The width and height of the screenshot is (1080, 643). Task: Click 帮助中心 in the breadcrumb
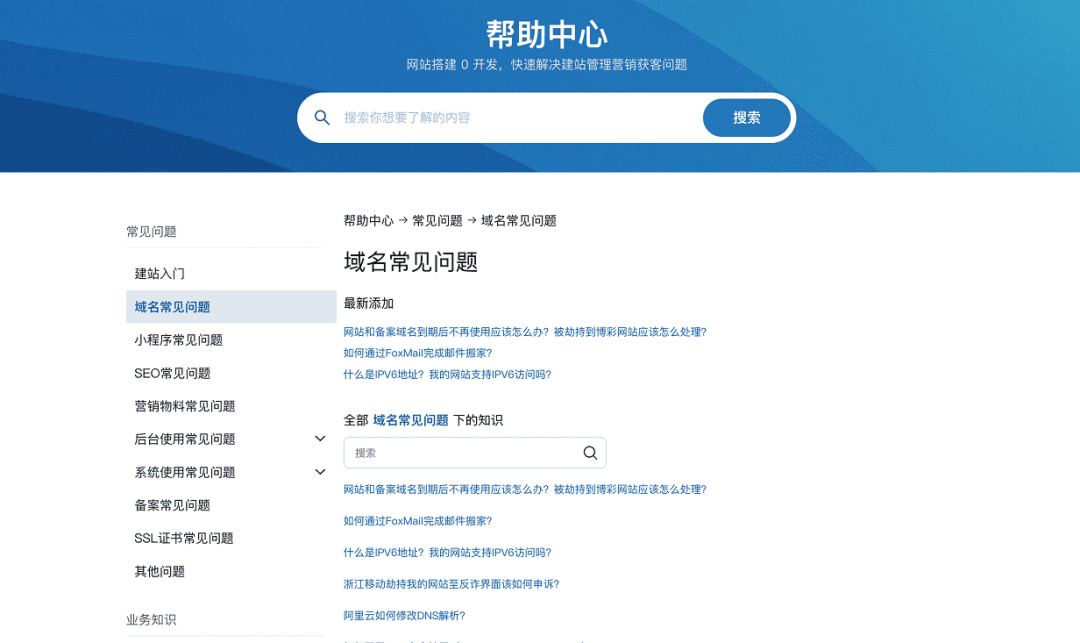(x=368, y=221)
